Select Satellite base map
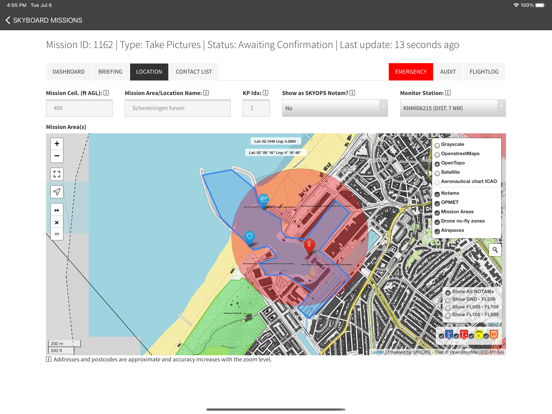This screenshot has width=552, height=414. (437, 173)
